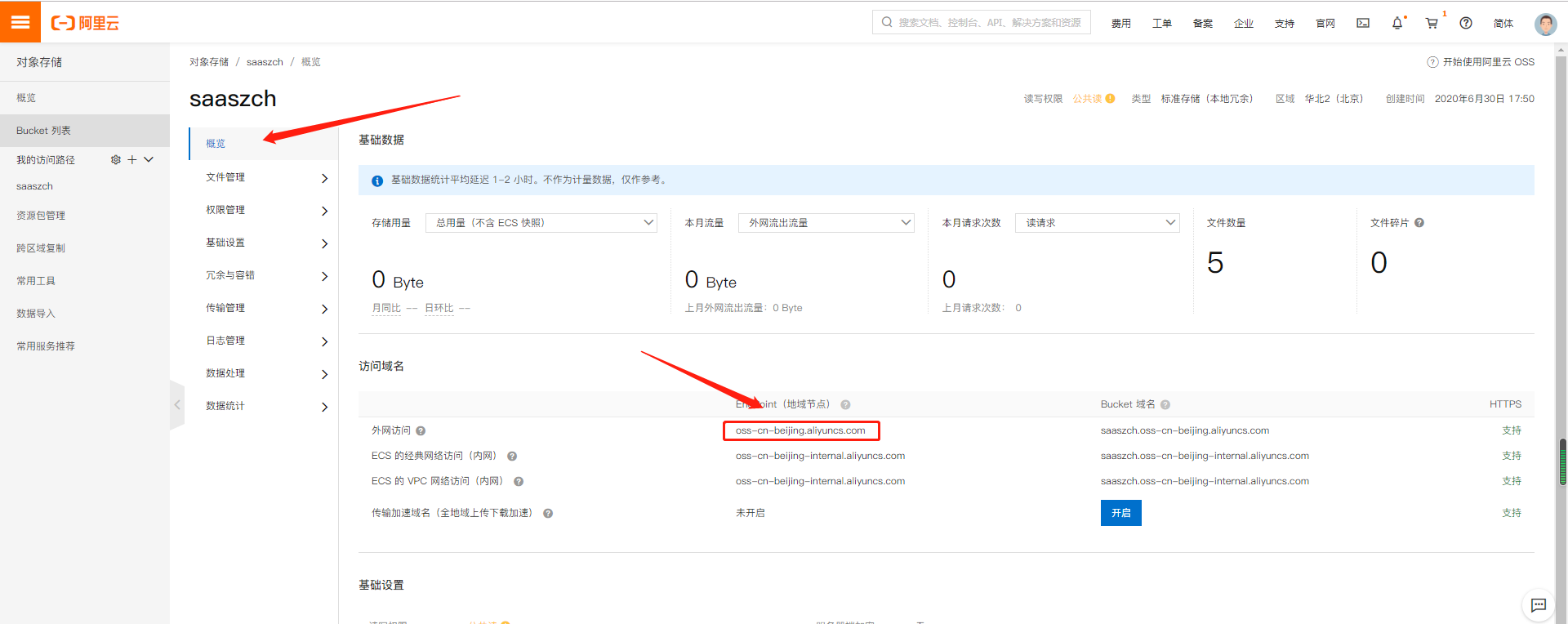
Task: Open the Cloud Shell terminal icon
Action: pyautogui.click(x=1363, y=23)
